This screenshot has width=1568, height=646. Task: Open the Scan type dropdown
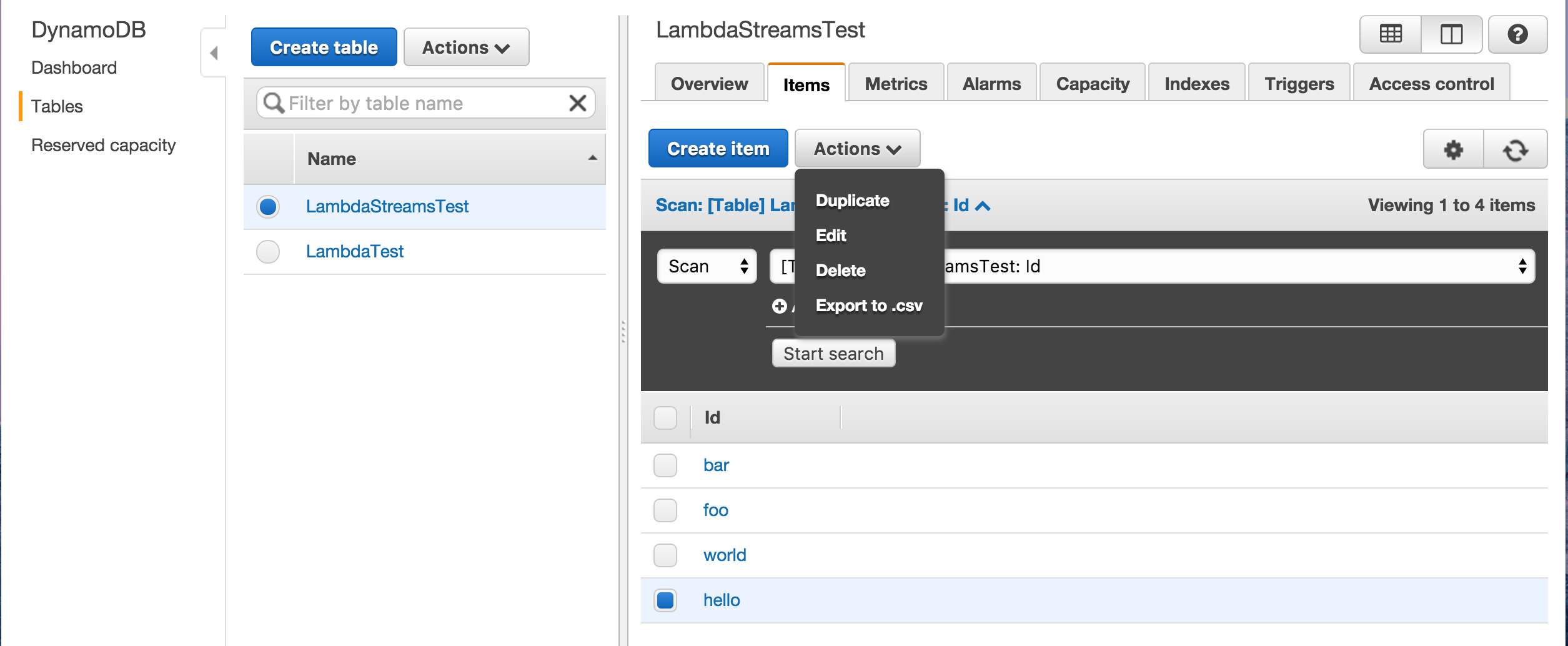(707, 267)
